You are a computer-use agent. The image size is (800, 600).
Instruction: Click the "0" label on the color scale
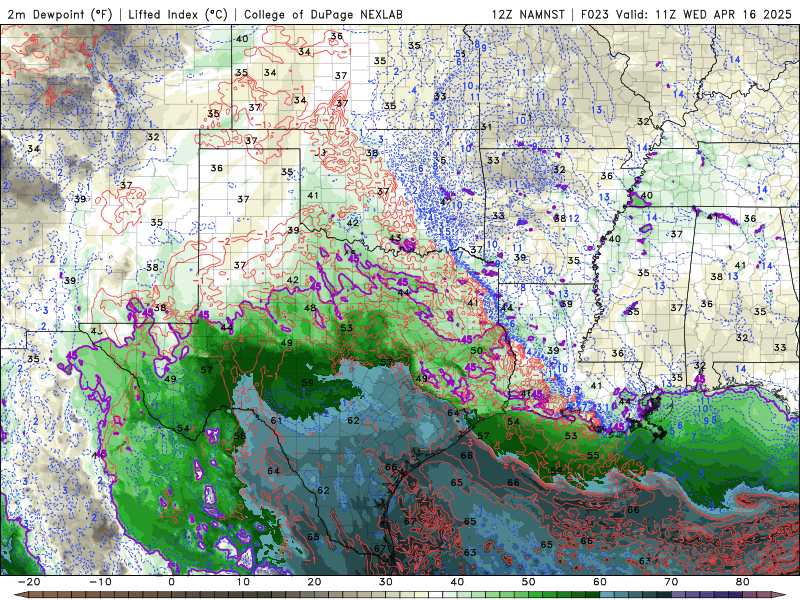(x=171, y=582)
